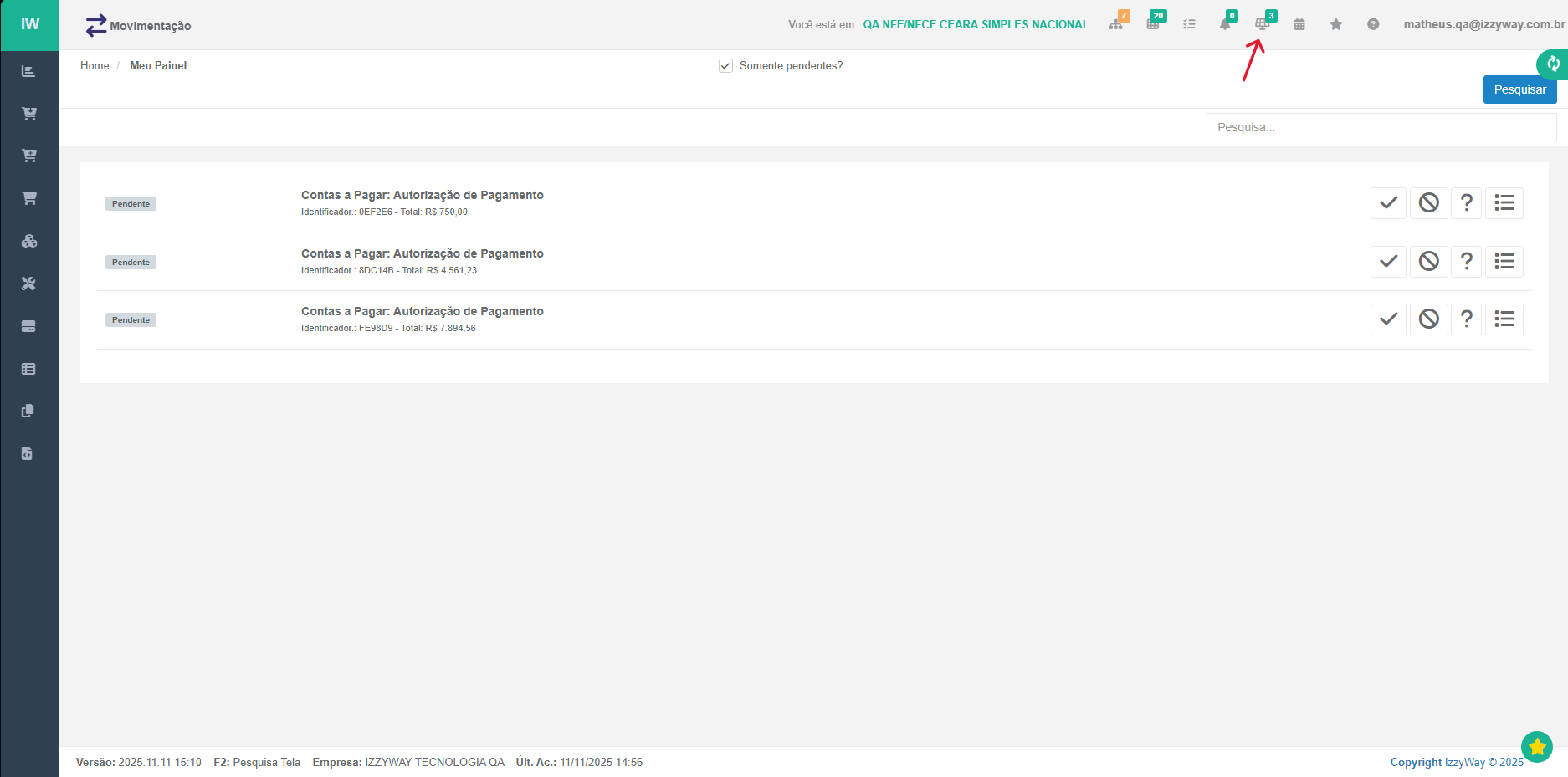Expand details list for payment FE98D9

pyautogui.click(x=1504, y=319)
